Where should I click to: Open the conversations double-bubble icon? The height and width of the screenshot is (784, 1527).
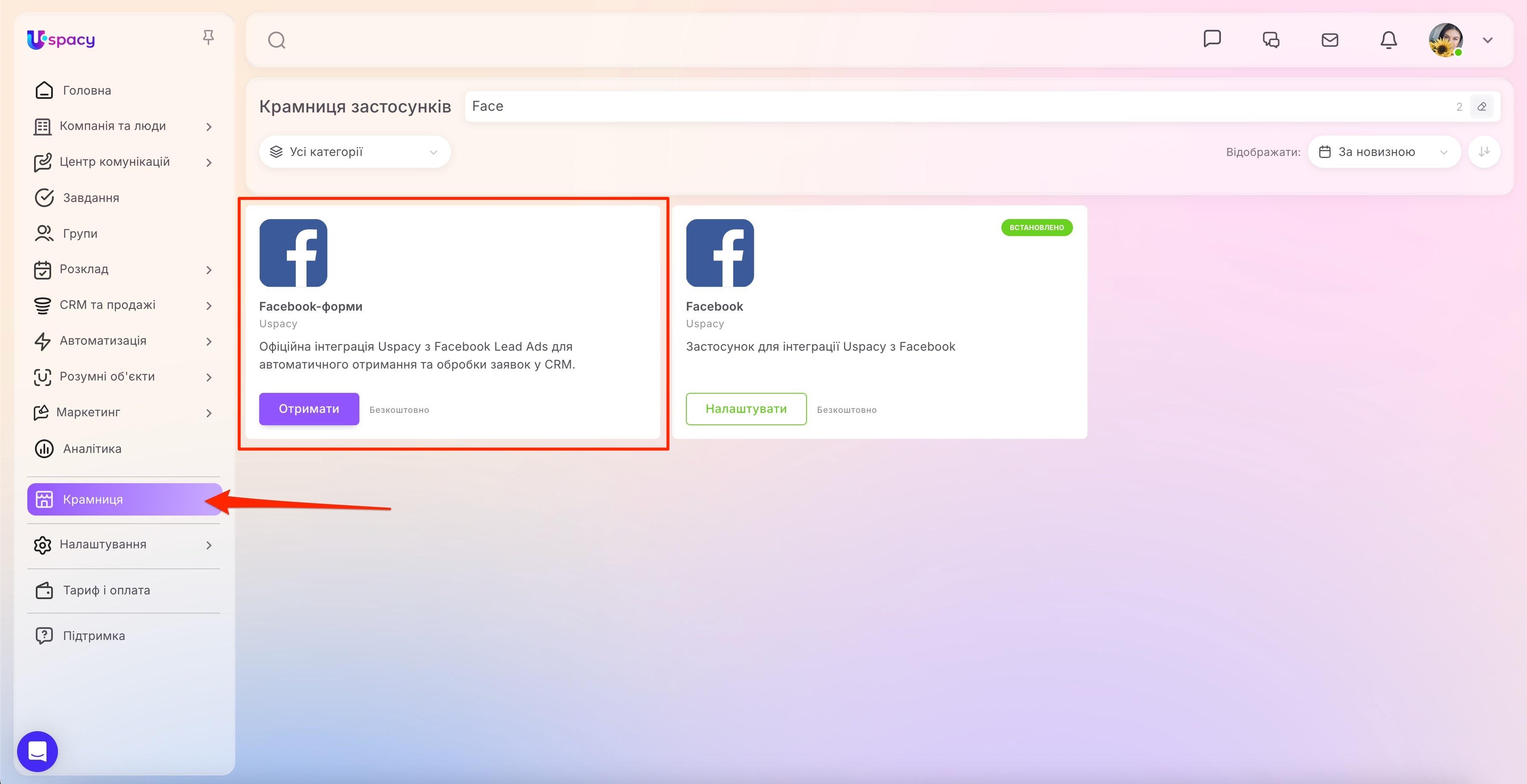[x=1271, y=40]
